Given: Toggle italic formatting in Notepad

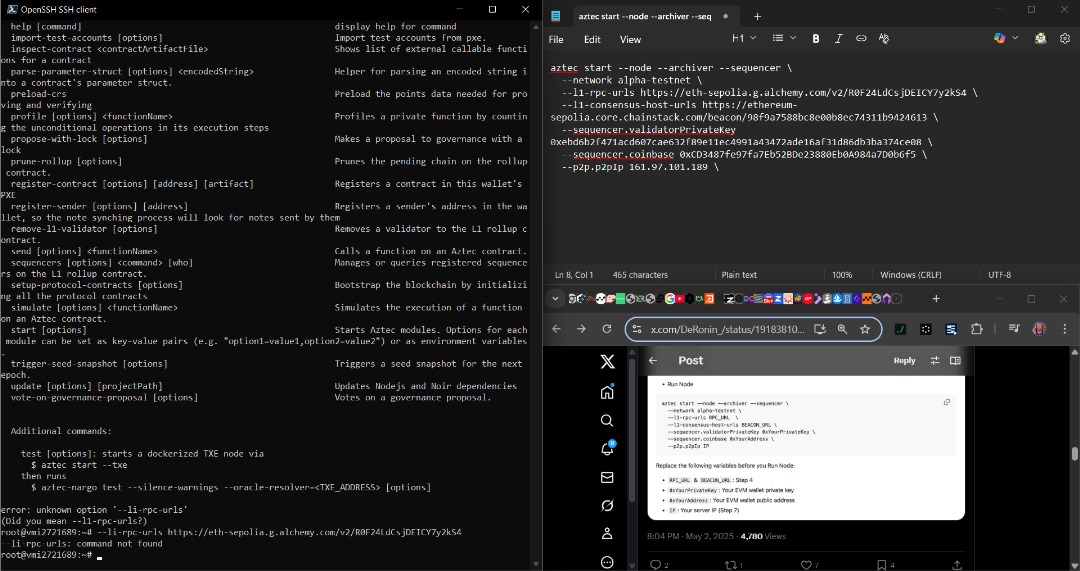Looking at the screenshot, I should point(838,39).
